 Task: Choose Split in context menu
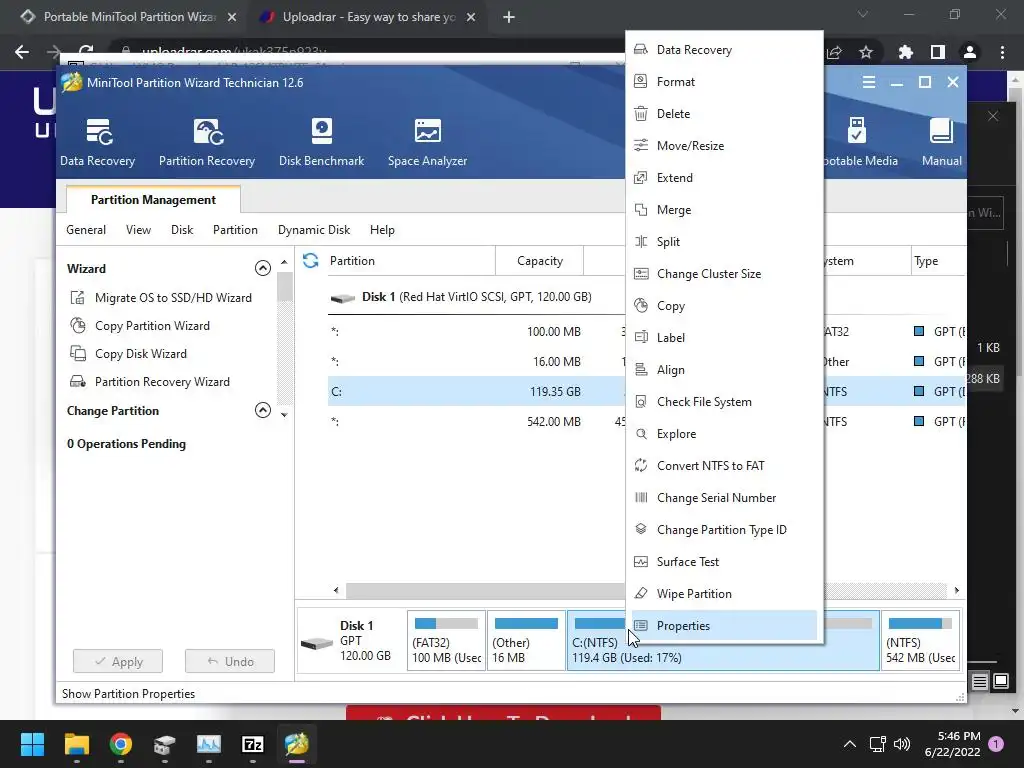tap(724, 242)
